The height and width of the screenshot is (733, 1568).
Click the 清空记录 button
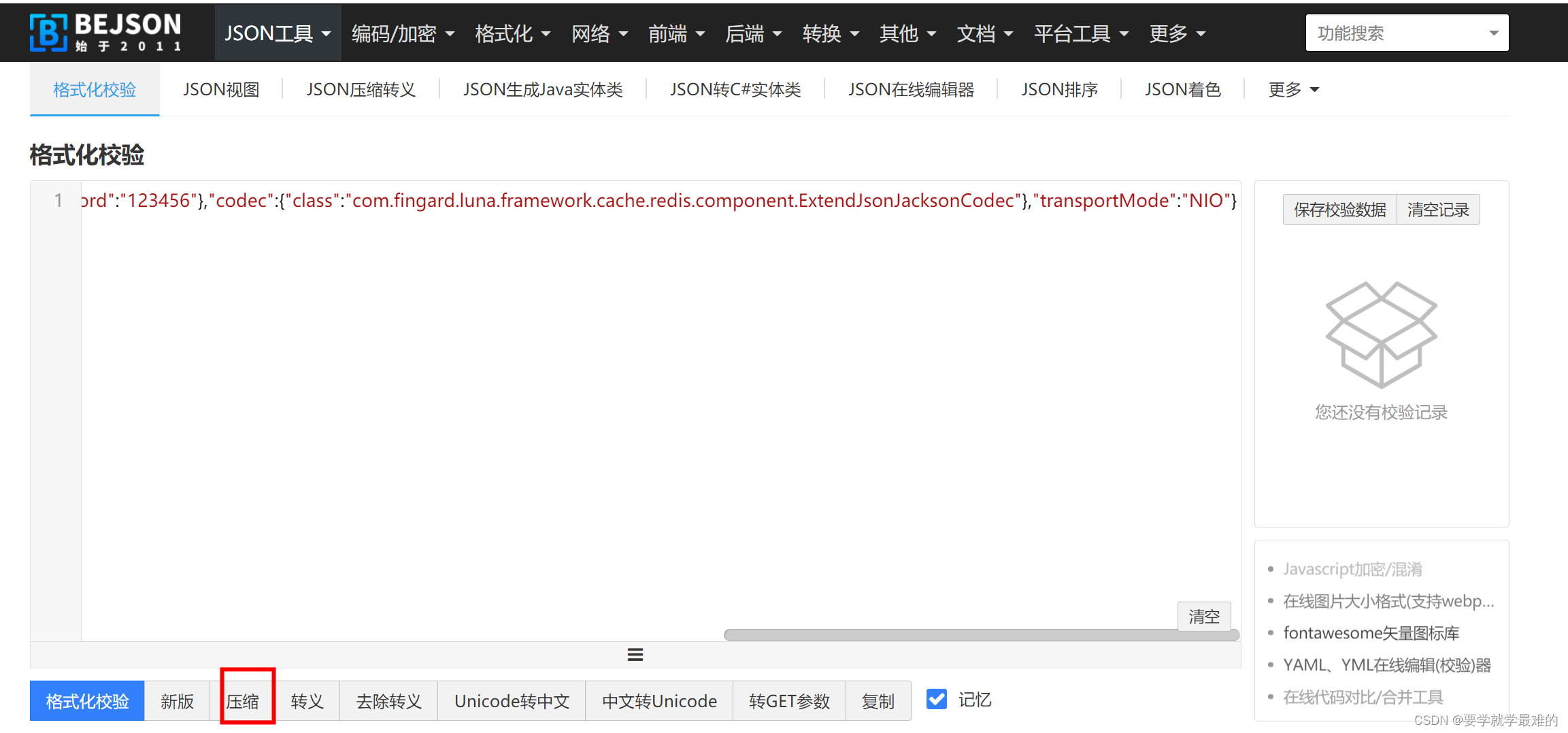1438,210
